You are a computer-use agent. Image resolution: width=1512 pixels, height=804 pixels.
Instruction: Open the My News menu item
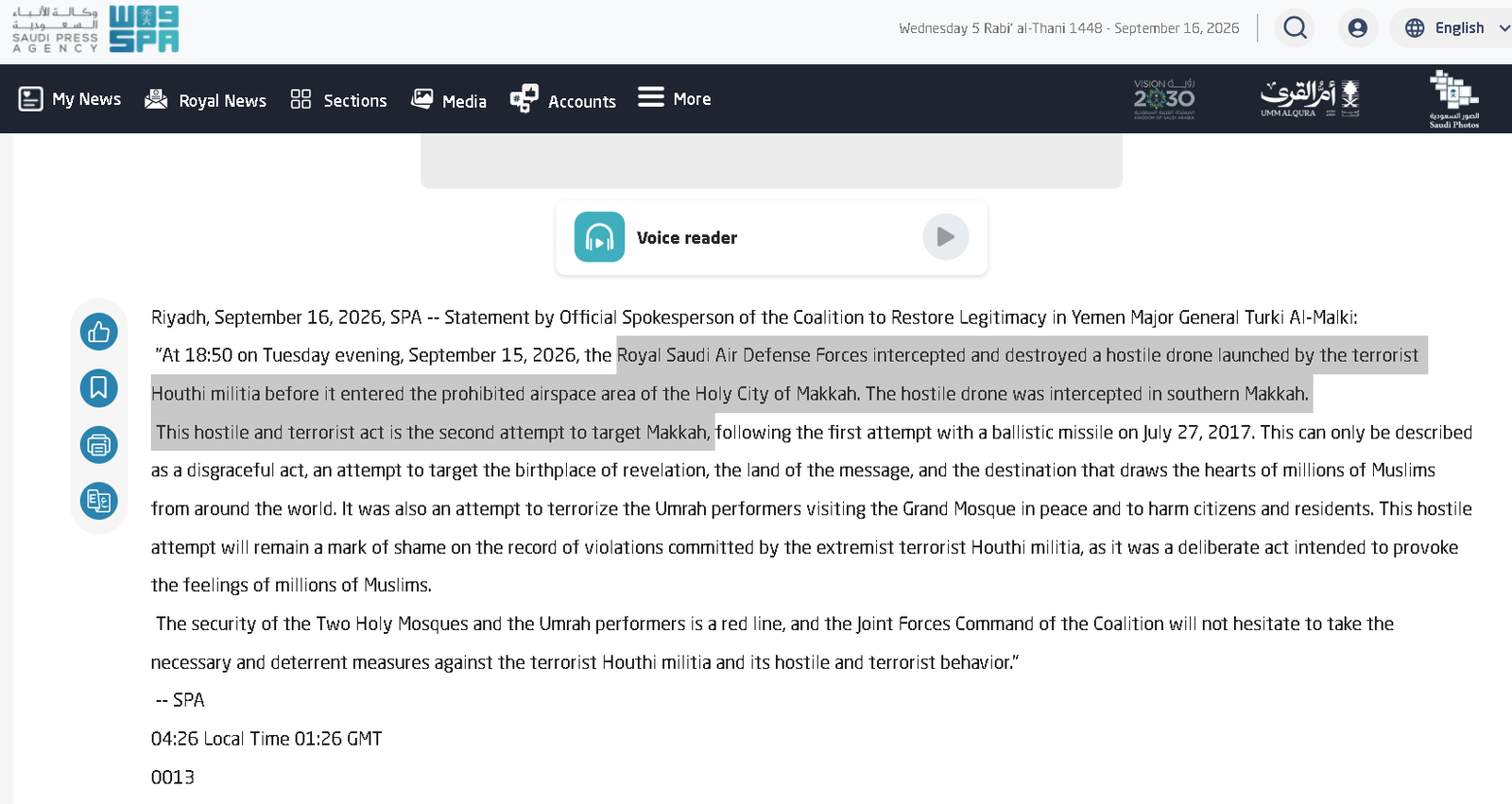coord(70,99)
